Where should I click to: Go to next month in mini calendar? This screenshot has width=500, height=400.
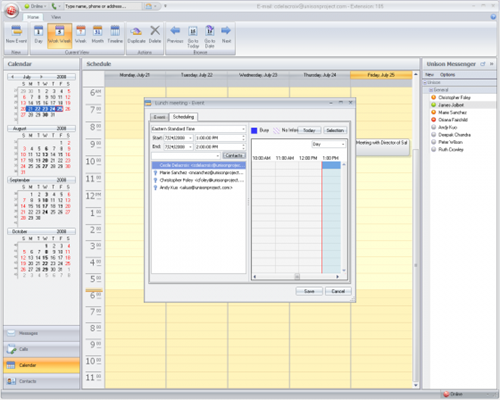(x=41, y=77)
